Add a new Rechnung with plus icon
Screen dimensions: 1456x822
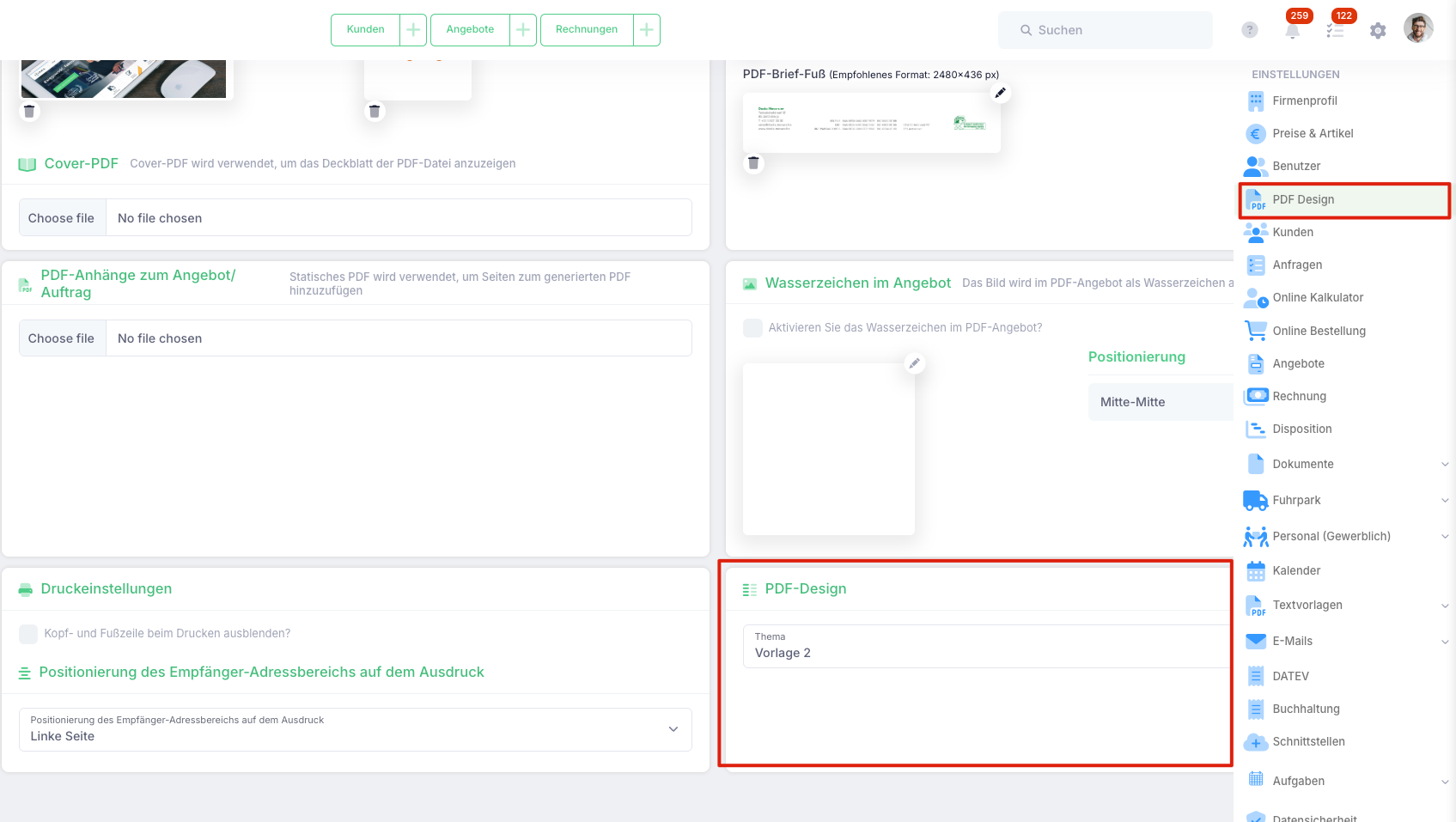click(x=647, y=30)
